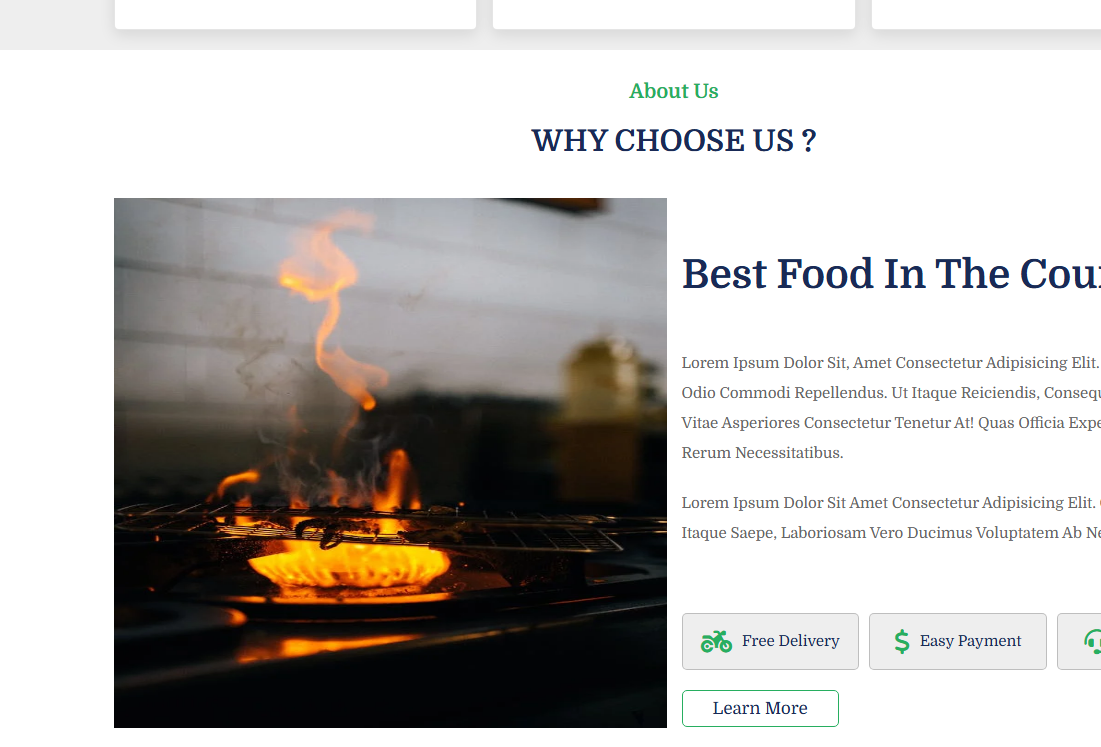Click paragraph starting Lorem Ipsum Dolor Sit Amet Consectetur

(x=891, y=517)
